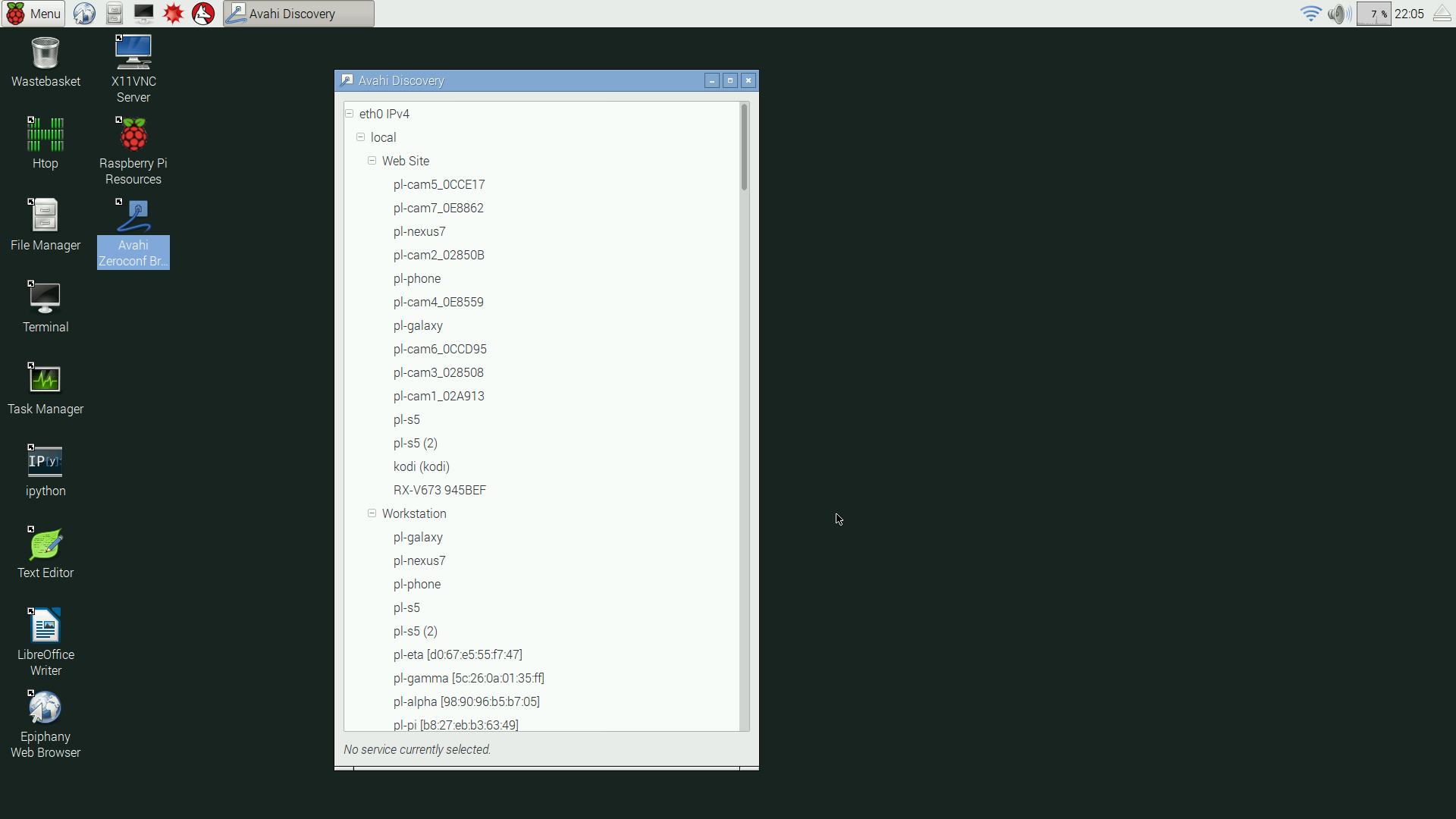Select kodi (kodi) web site entry

tap(422, 466)
